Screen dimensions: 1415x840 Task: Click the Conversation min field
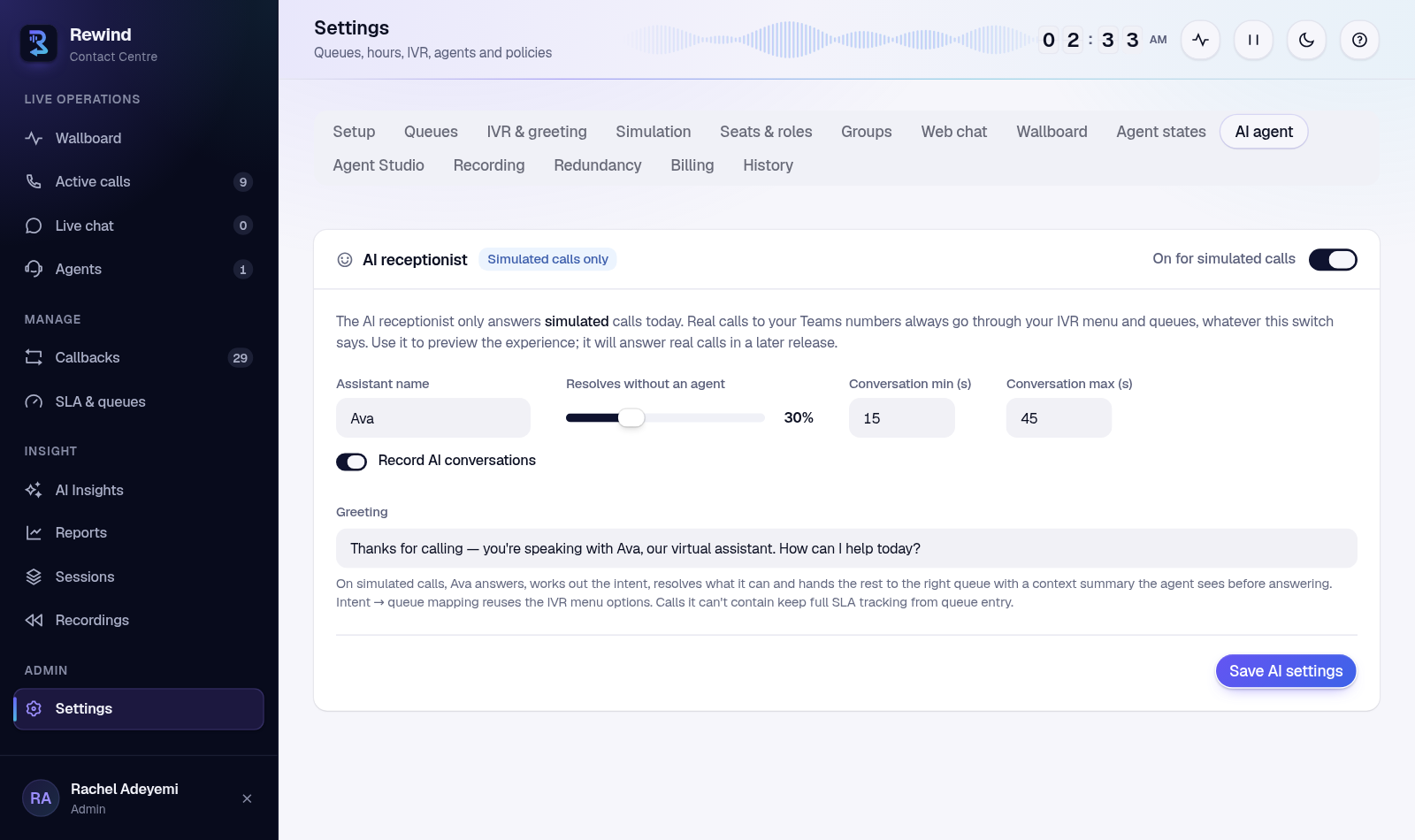point(902,418)
